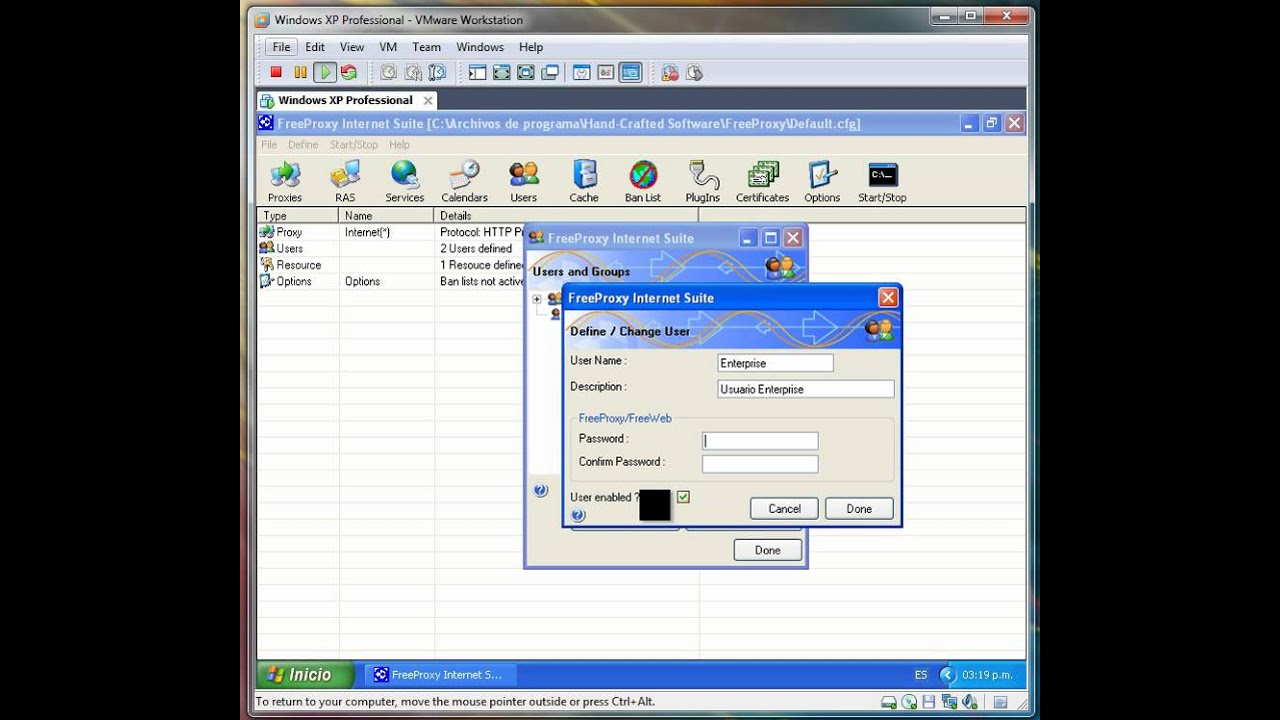Open the RAS toolbar icon
This screenshot has width=1280, height=720.
(345, 182)
